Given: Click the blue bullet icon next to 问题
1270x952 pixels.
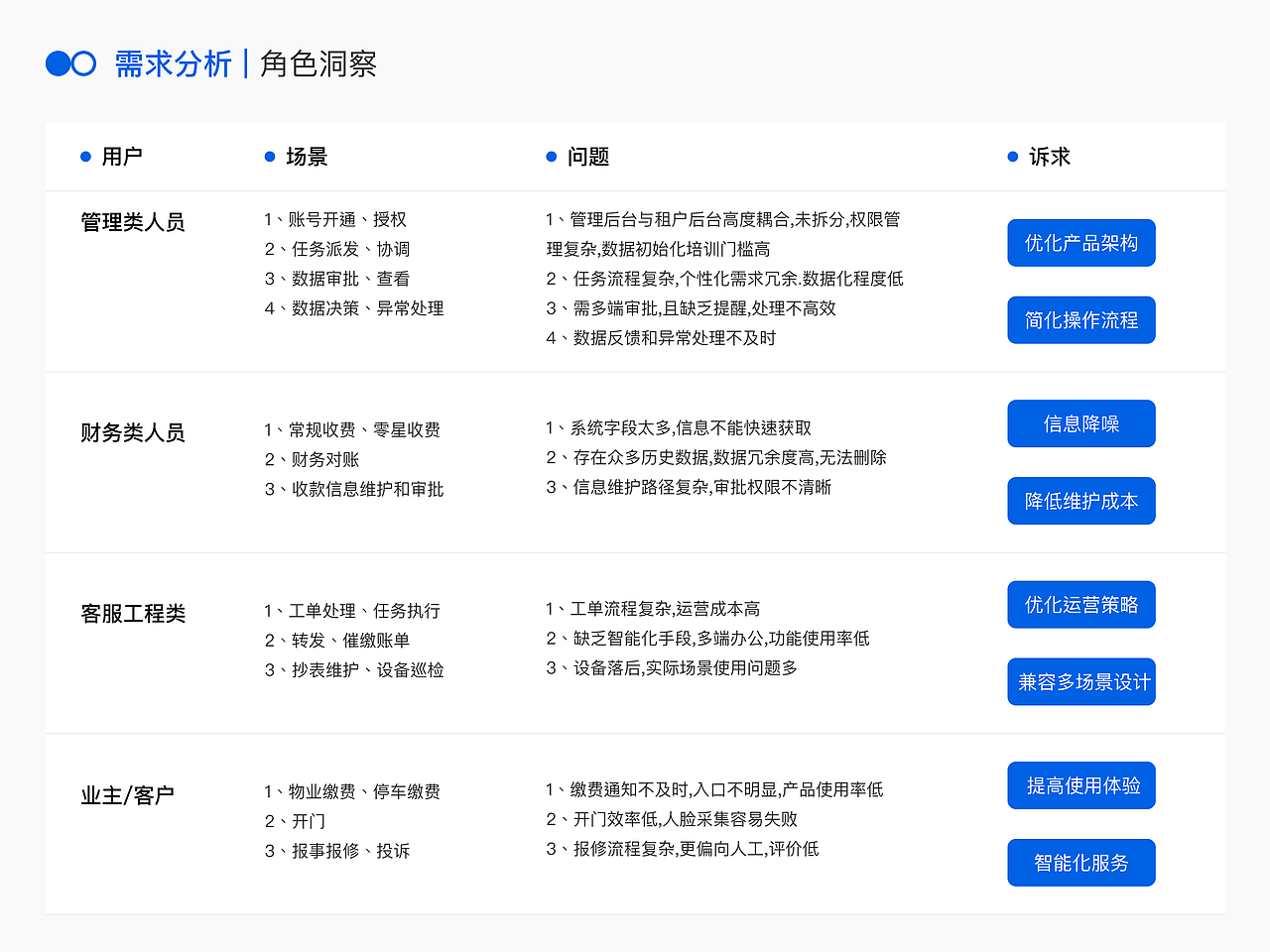Looking at the screenshot, I should coord(550,156).
